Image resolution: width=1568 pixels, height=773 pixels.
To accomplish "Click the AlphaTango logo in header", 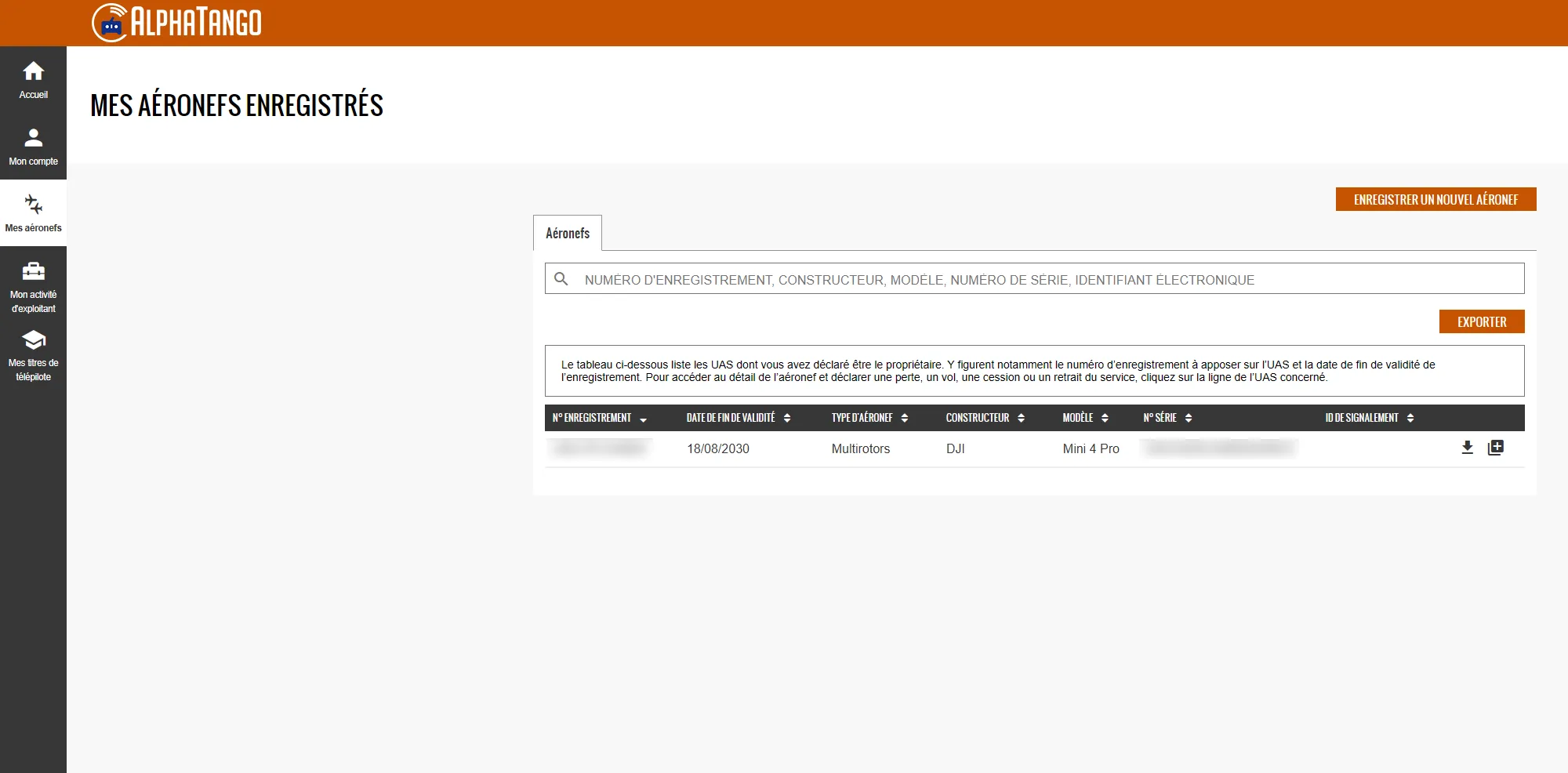I will tap(177, 23).
